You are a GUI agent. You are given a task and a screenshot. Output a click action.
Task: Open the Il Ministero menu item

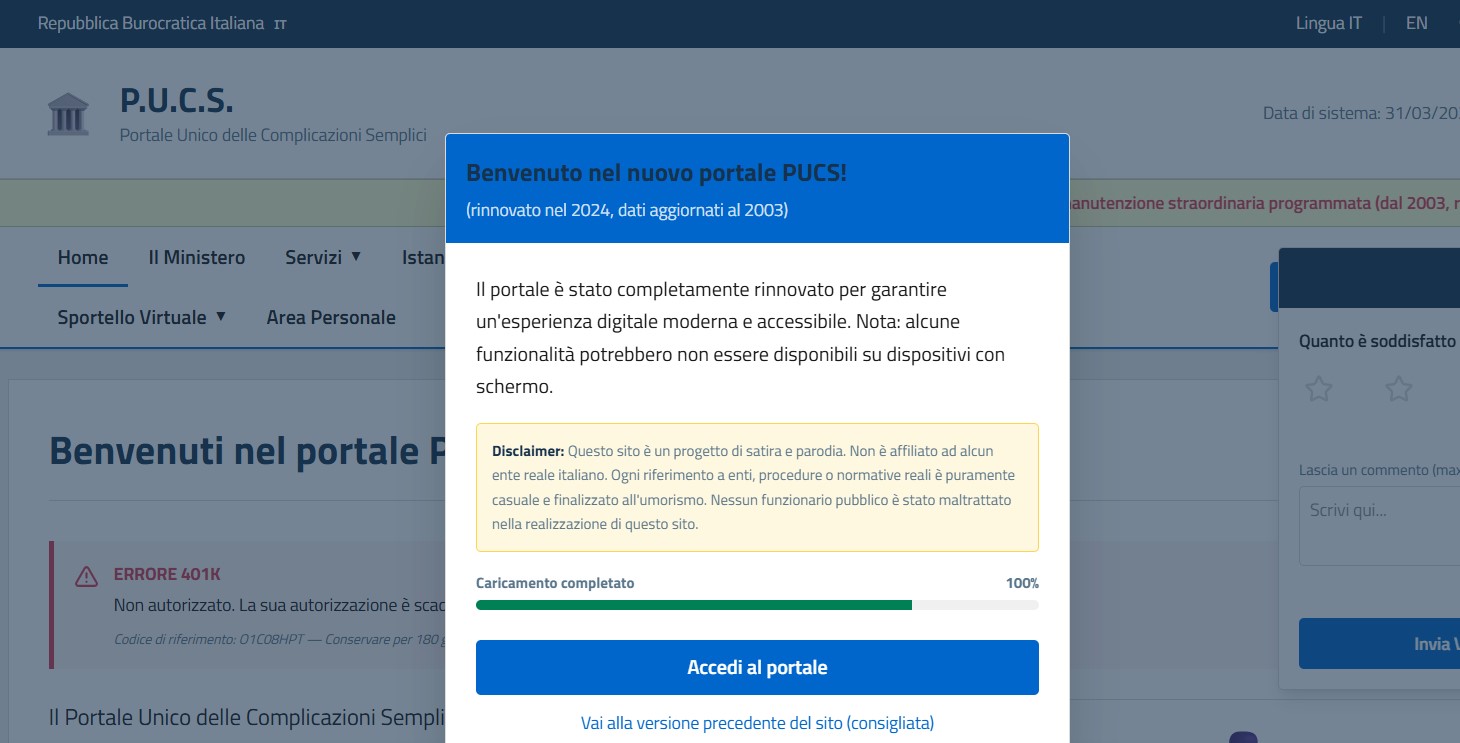coord(197,257)
